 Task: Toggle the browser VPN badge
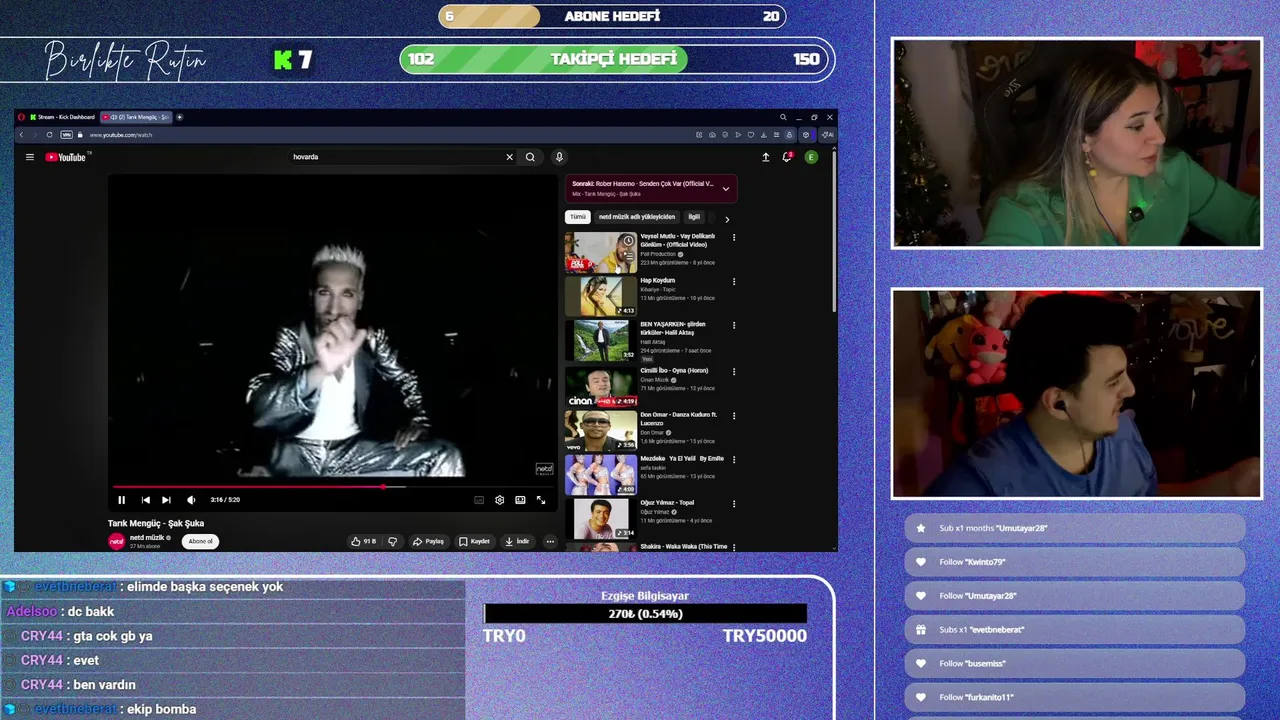click(67, 135)
